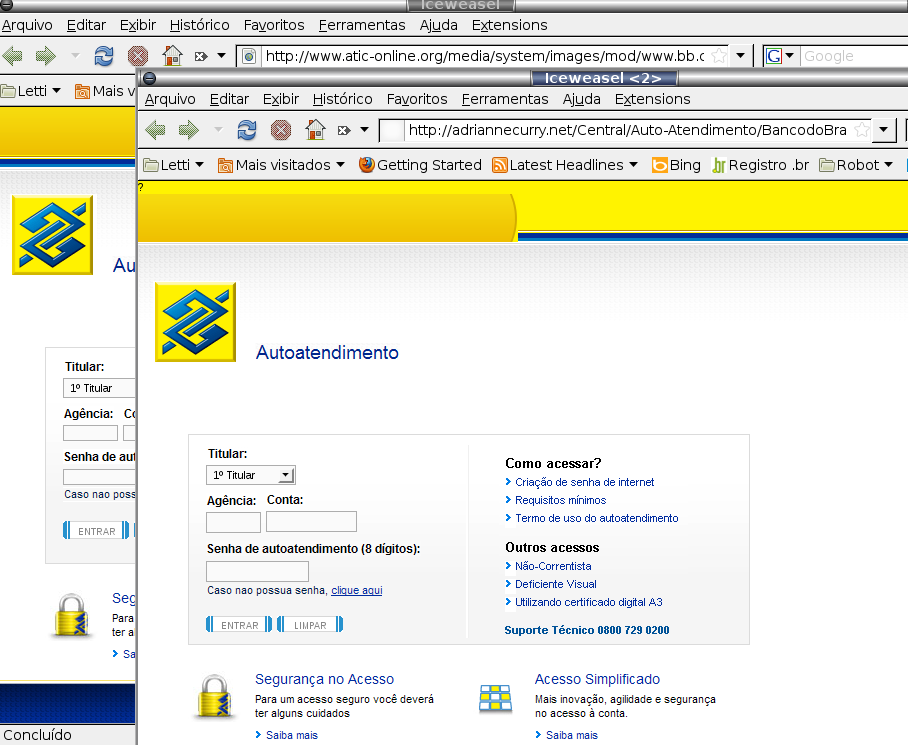Click Banco do Brasil logo in front window
The width and height of the screenshot is (908, 745).
click(x=196, y=322)
